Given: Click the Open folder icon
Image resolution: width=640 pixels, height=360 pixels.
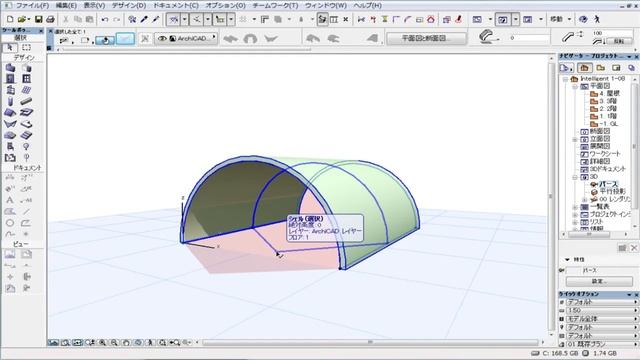Looking at the screenshot, I should click(22, 19).
